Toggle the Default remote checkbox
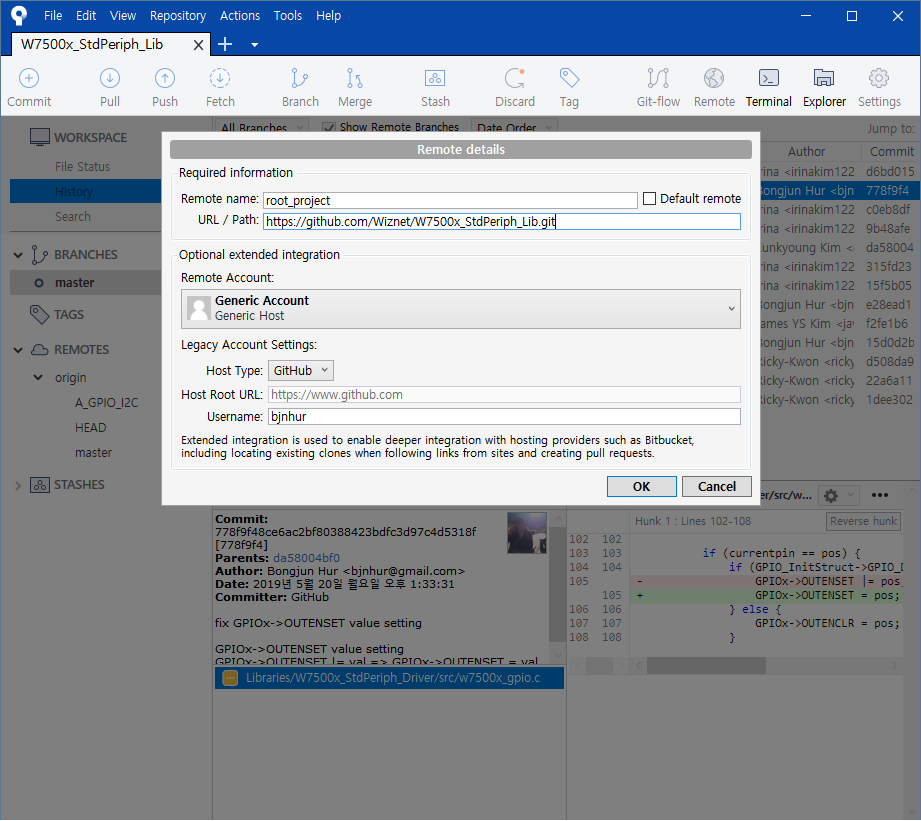The image size is (921, 821). pyautogui.click(x=649, y=198)
